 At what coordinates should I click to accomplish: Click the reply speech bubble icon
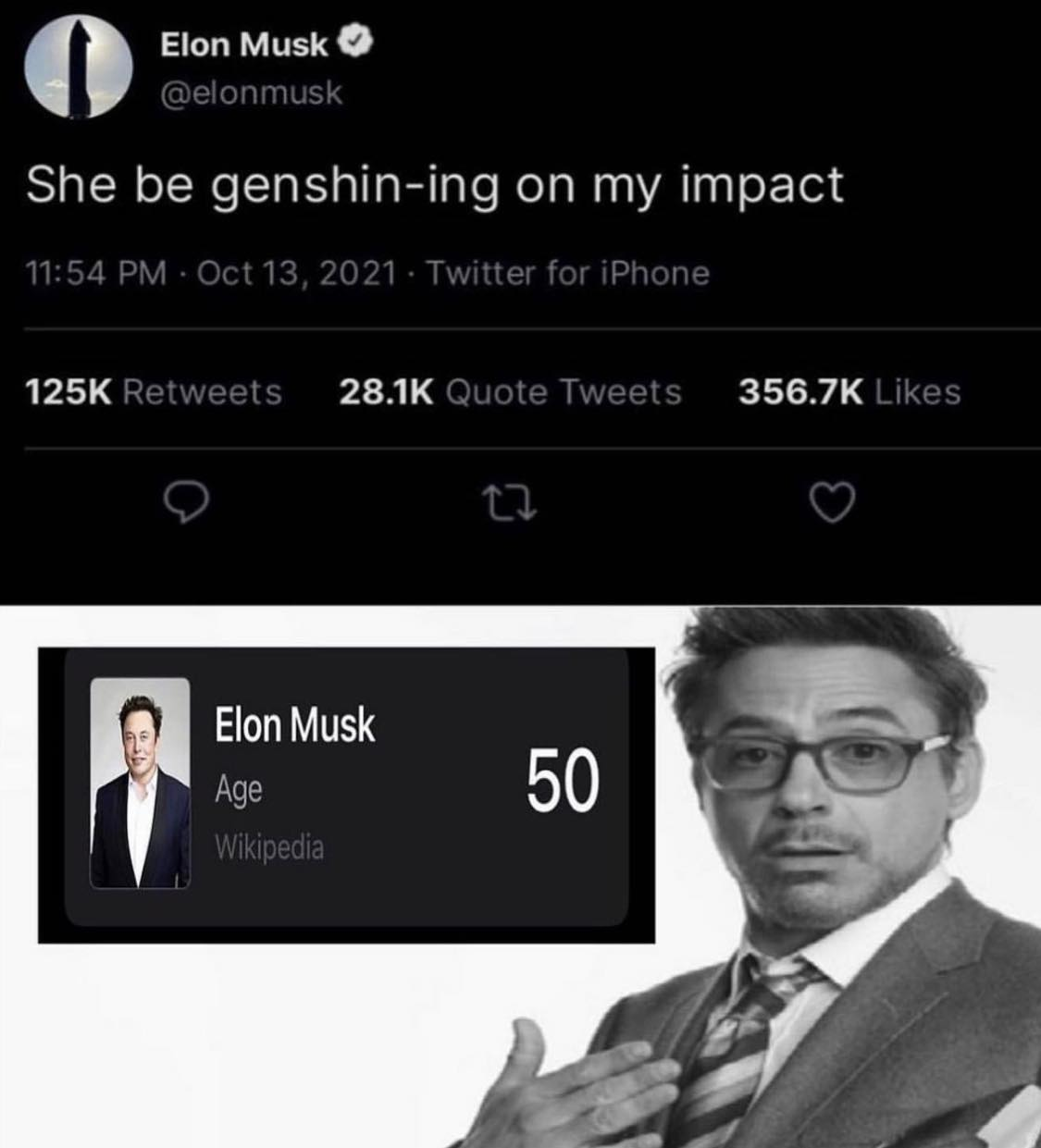186,504
